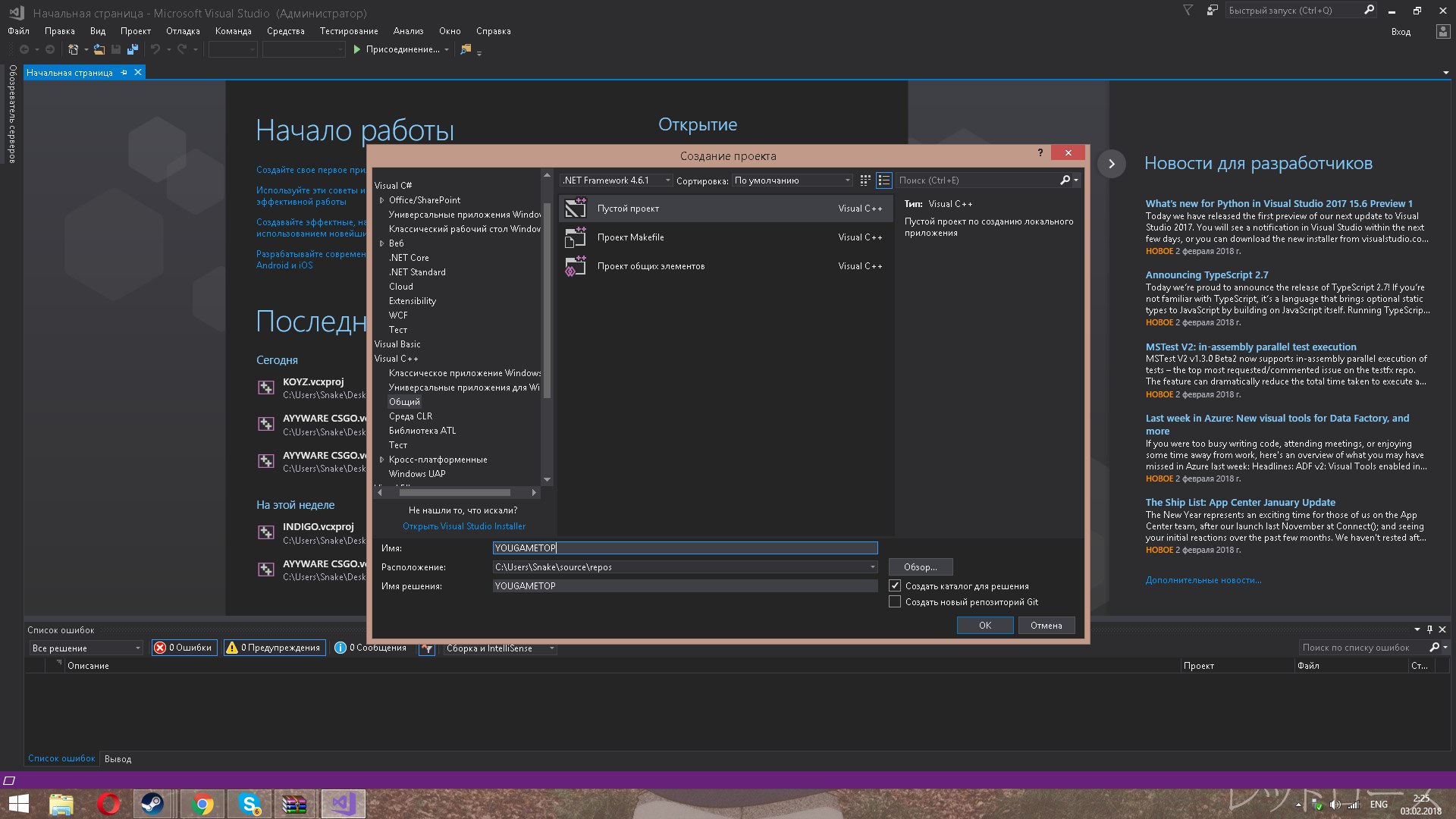This screenshot has width=1456, height=819.
Task: Open the Сборка и IntelliSense dropdown
Action: (500, 648)
